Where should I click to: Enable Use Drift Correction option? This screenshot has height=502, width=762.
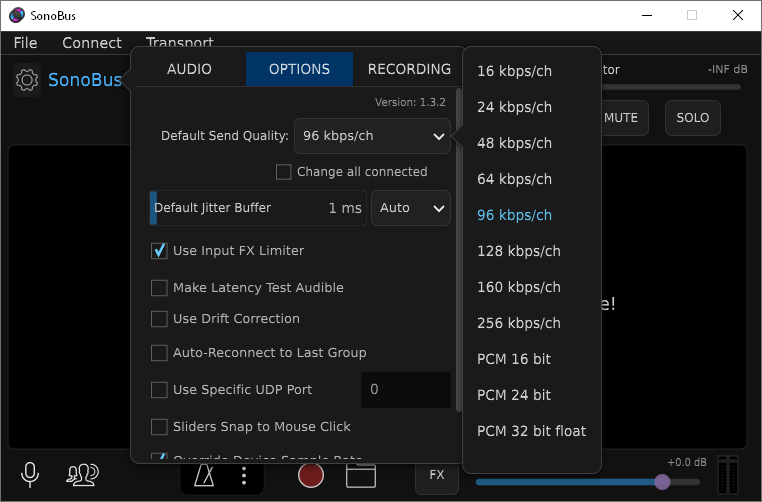(x=159, y=319)
